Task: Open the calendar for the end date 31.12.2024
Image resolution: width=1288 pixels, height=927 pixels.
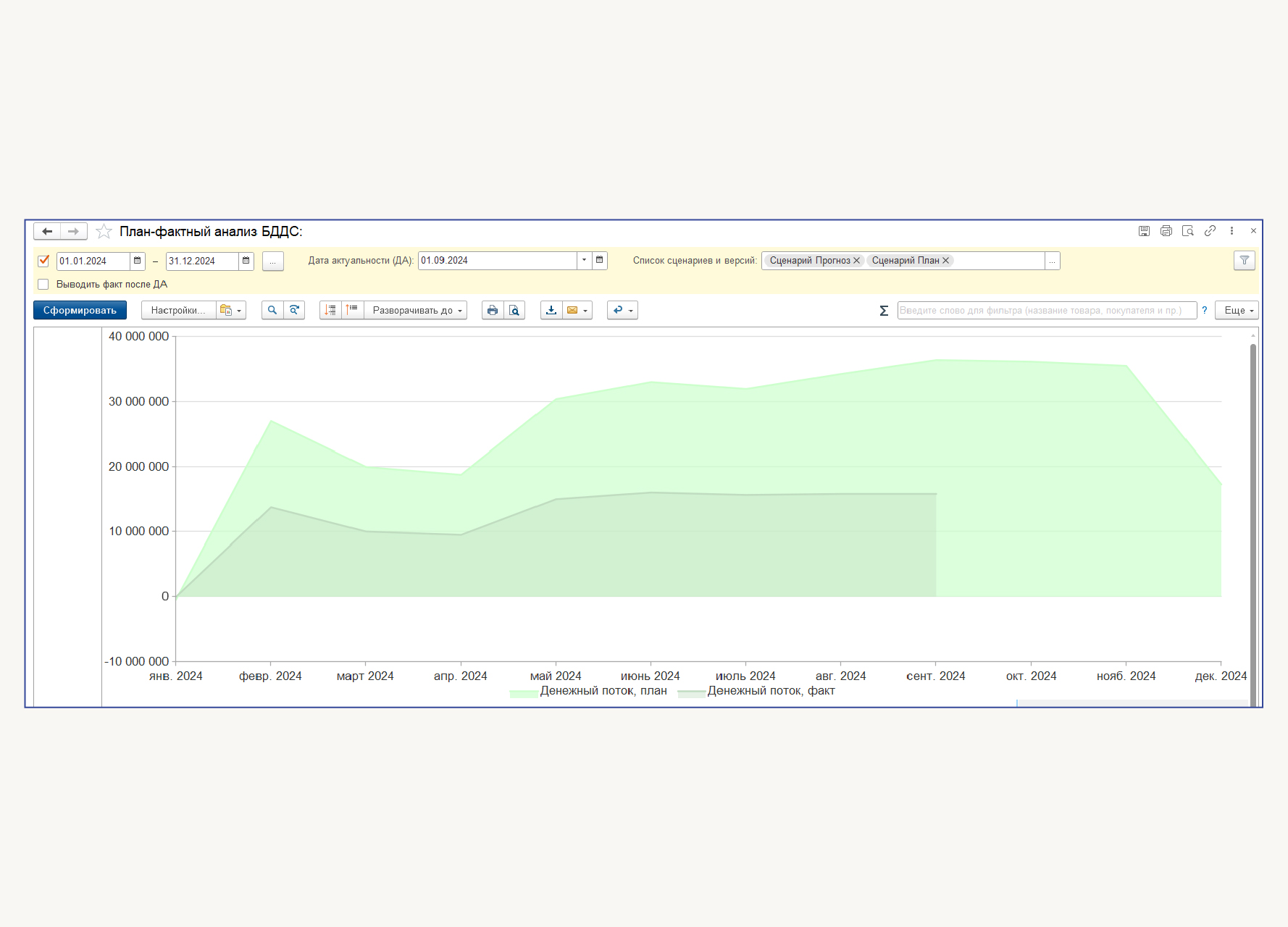Action: point(246,261)
